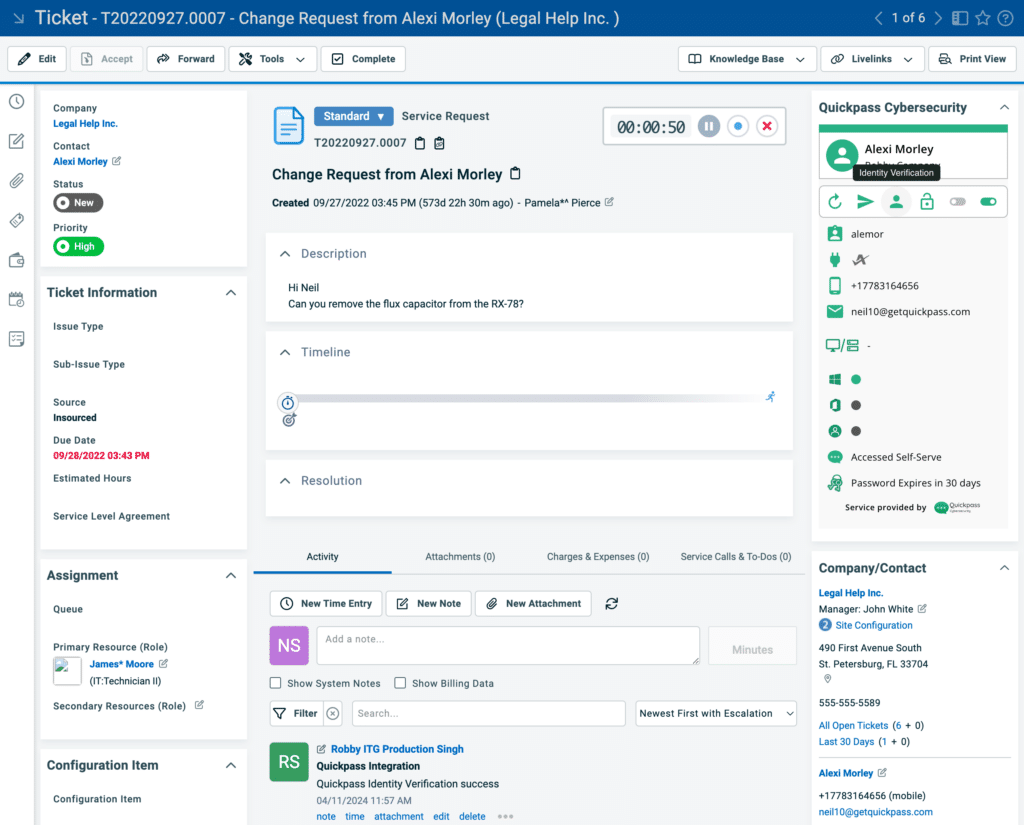Copy ticket number T20220927.0007 to clipboard

(x=420, y=143)
